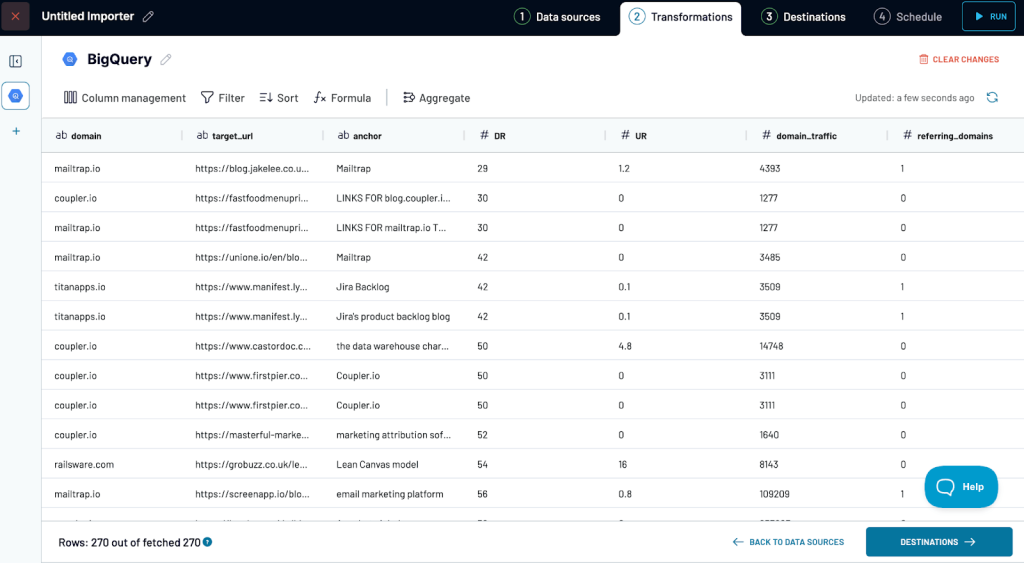Open the Formula tool
This screenshot has height=563, width=1024.
point(342,98)
